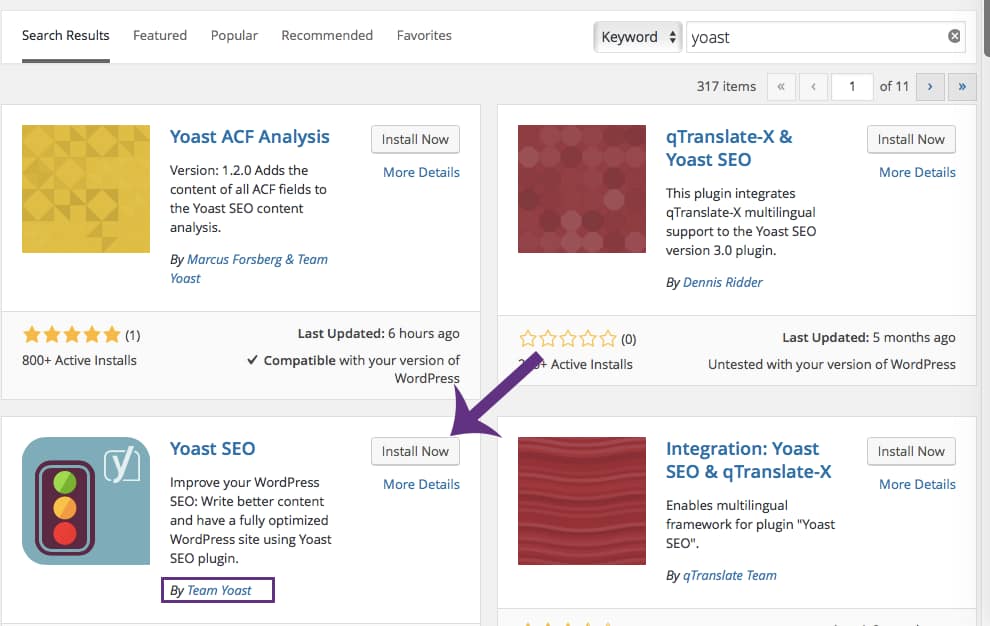
Task: Switch to the Featured tab
Action: (x=160, y=35)
